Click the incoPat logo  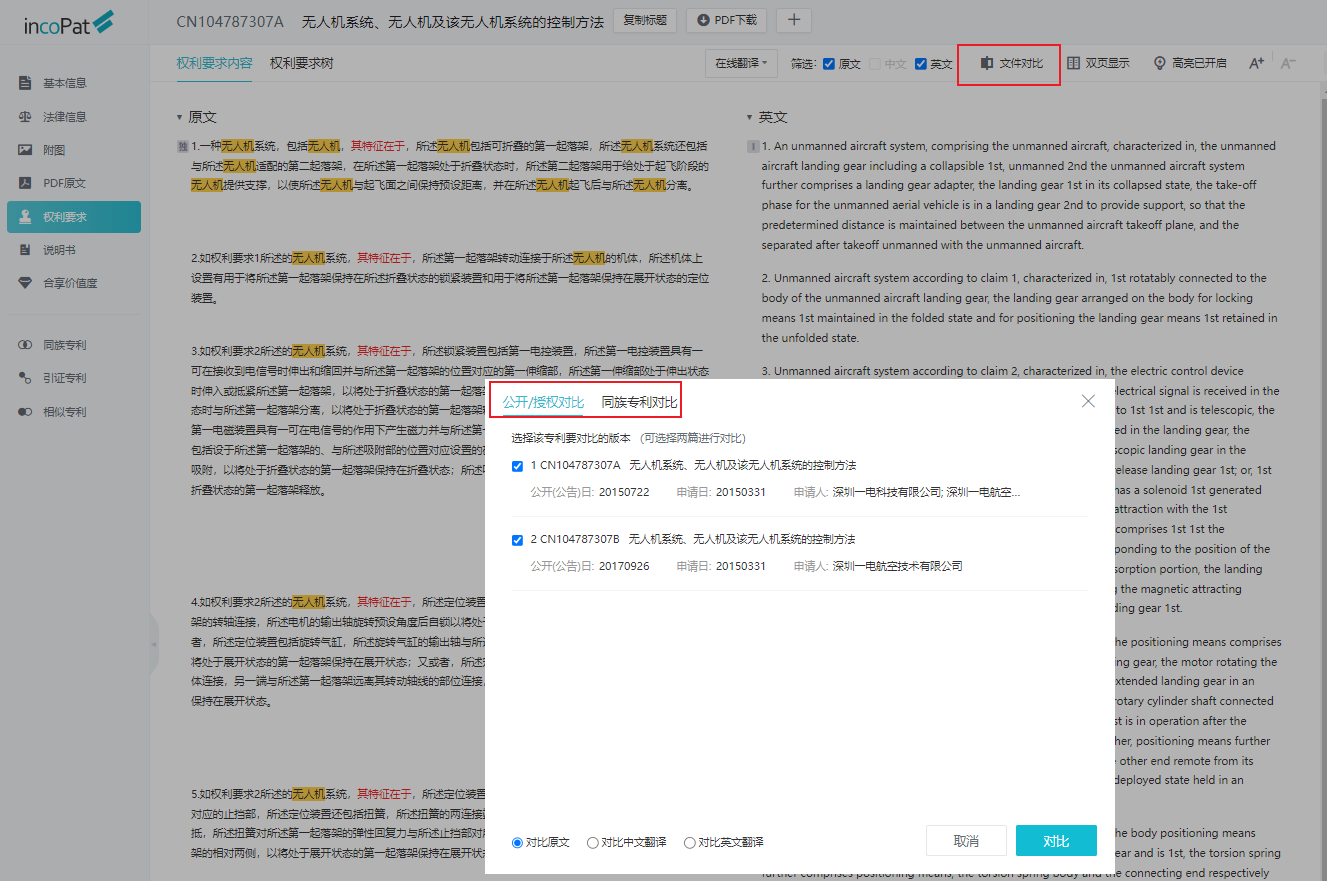[x=69, y=22]
